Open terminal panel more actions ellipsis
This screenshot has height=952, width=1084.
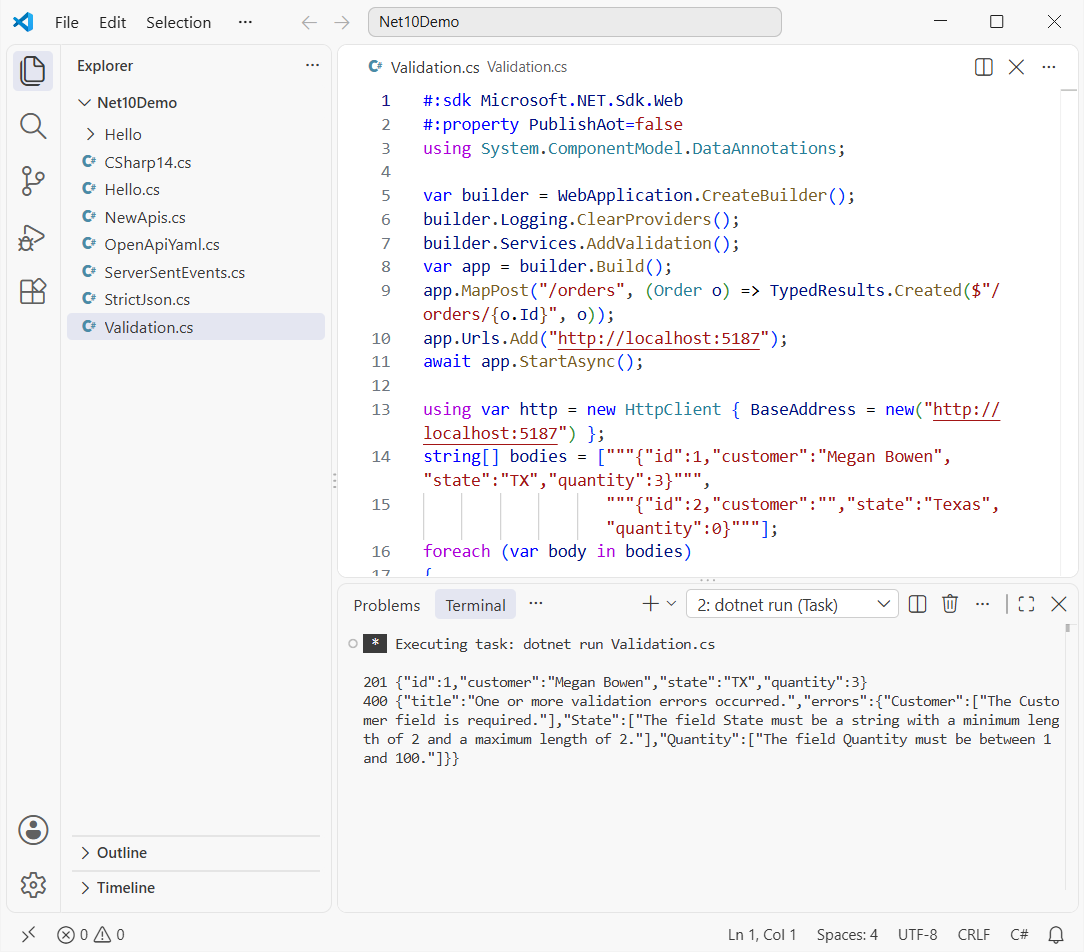[x=982, y=604]
